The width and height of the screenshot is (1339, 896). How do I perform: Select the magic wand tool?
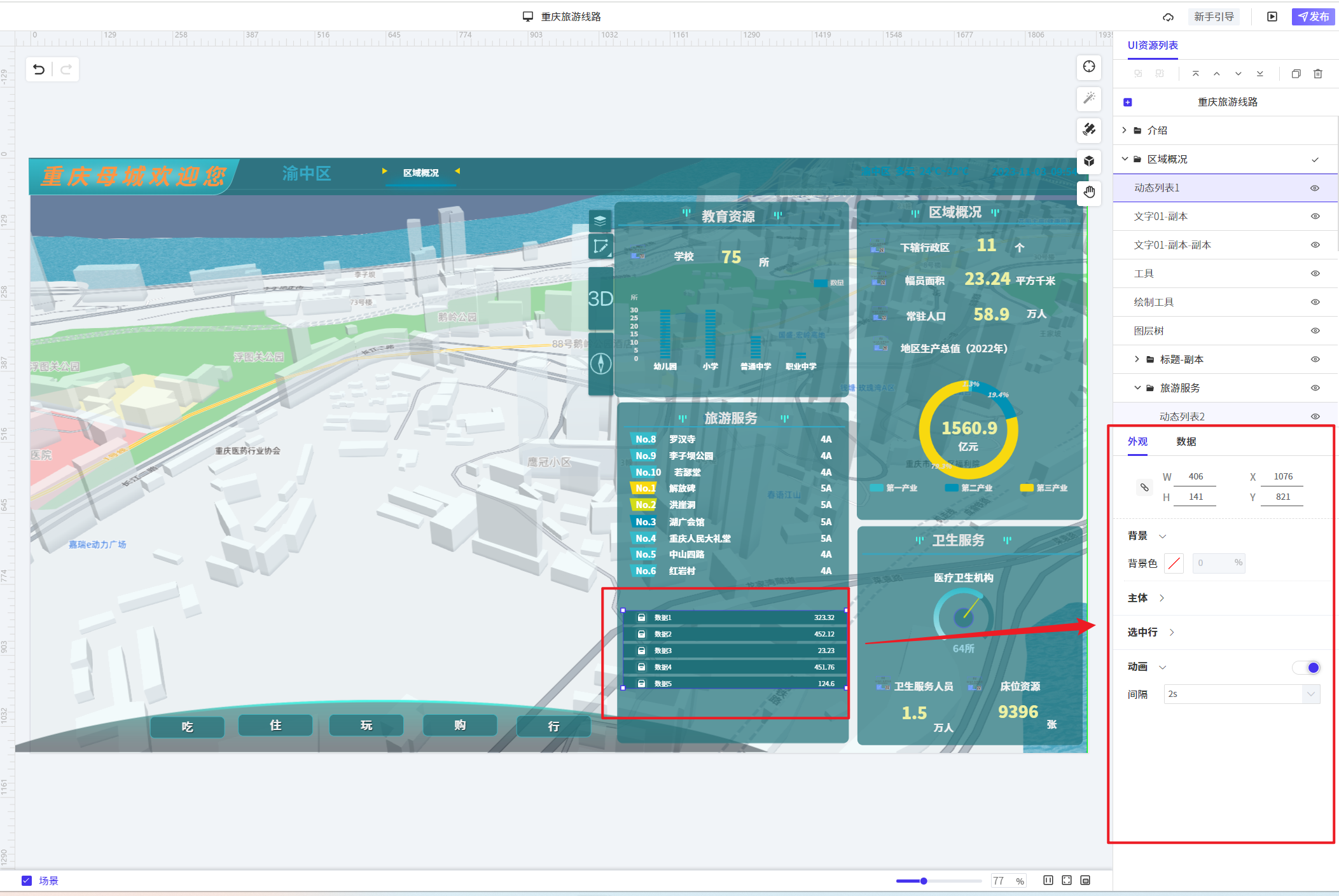pyautogui.click(x=1089, y=98)
